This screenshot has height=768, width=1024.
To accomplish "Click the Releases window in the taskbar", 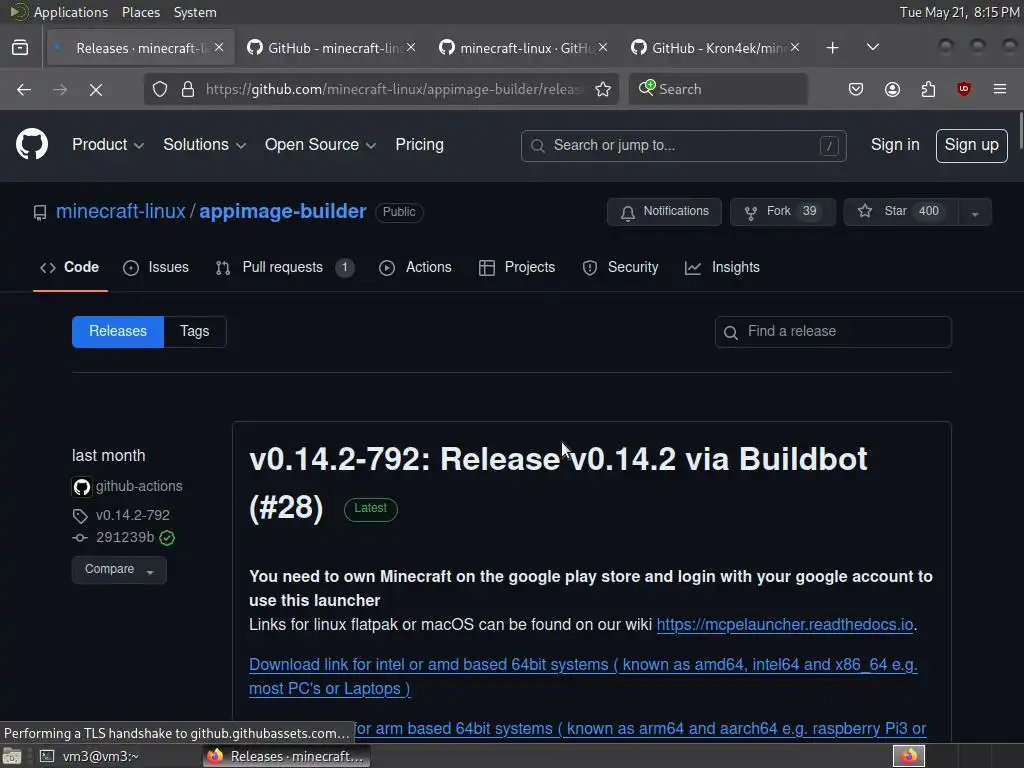I will (x=286, y=756).
